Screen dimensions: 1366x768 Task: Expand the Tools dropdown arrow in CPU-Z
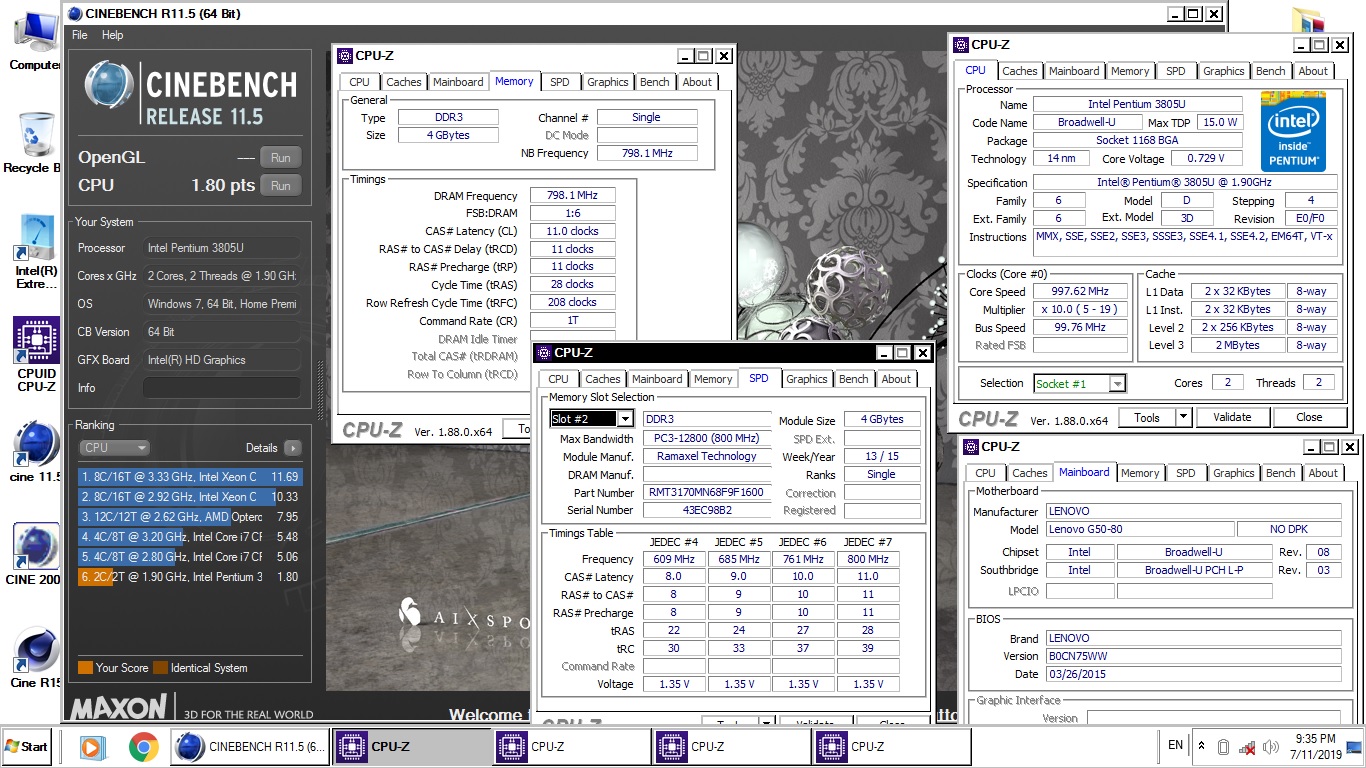(1183, 417)
